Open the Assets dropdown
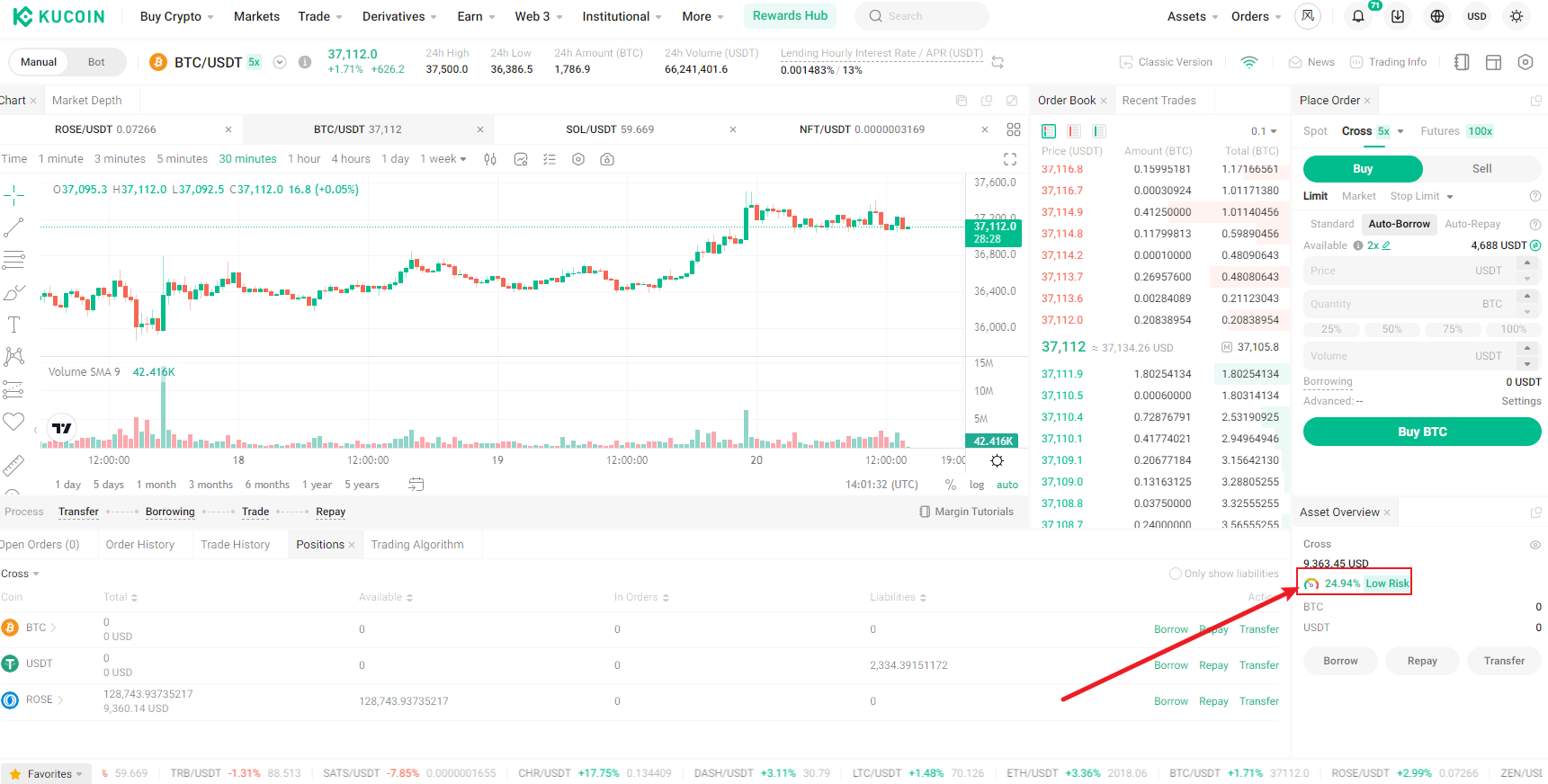Viewport: 1548px width, 784px height. [x=1193, y=16]
